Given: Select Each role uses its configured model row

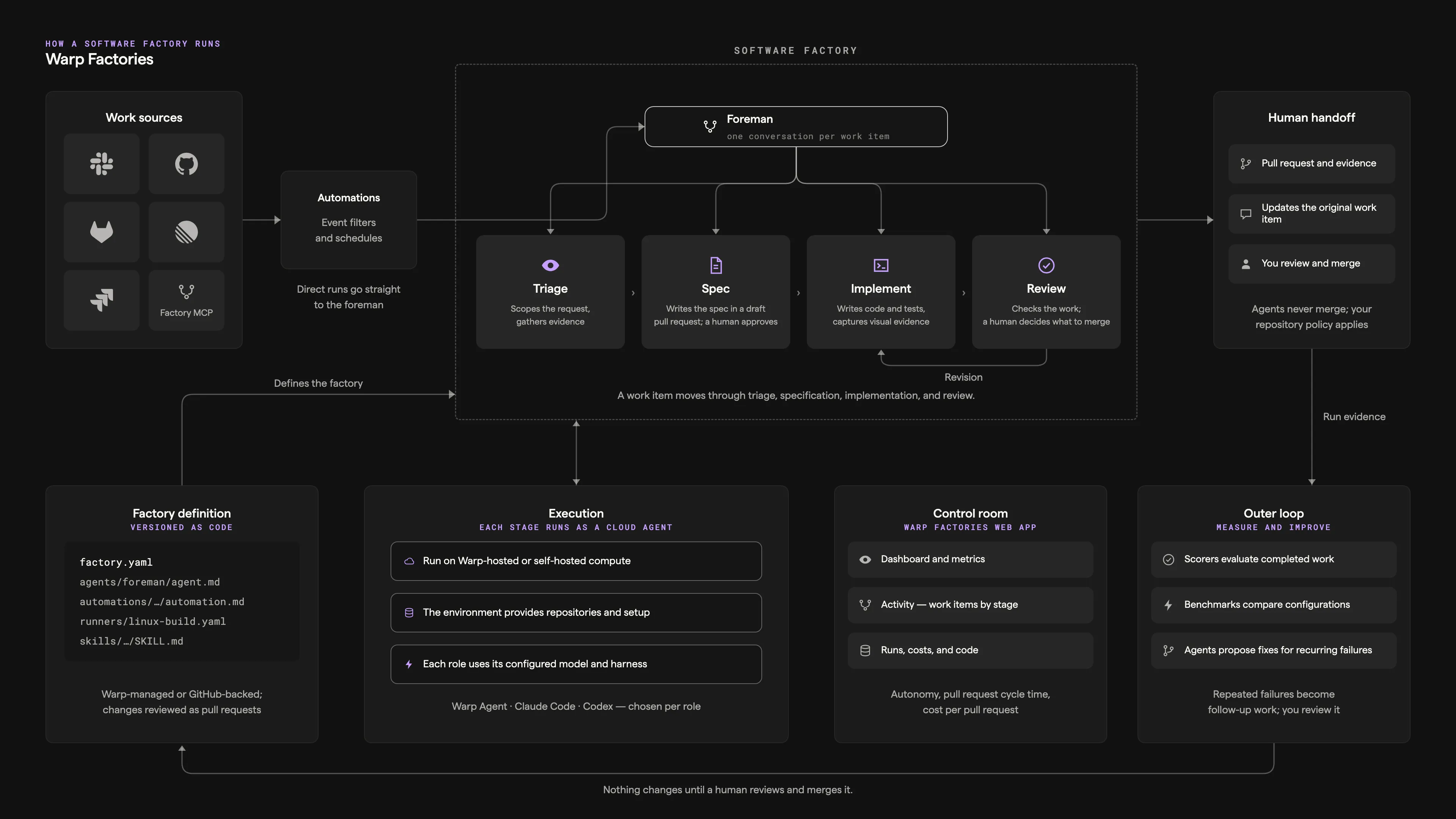Looking at the screenshot, I should [576, 664].
